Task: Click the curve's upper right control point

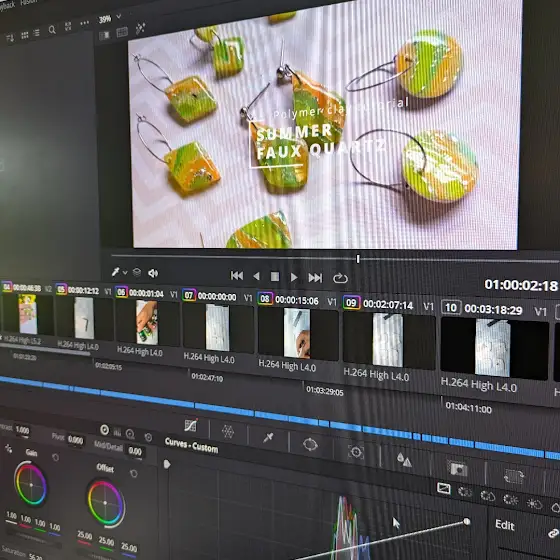Action: click(466, 521)
